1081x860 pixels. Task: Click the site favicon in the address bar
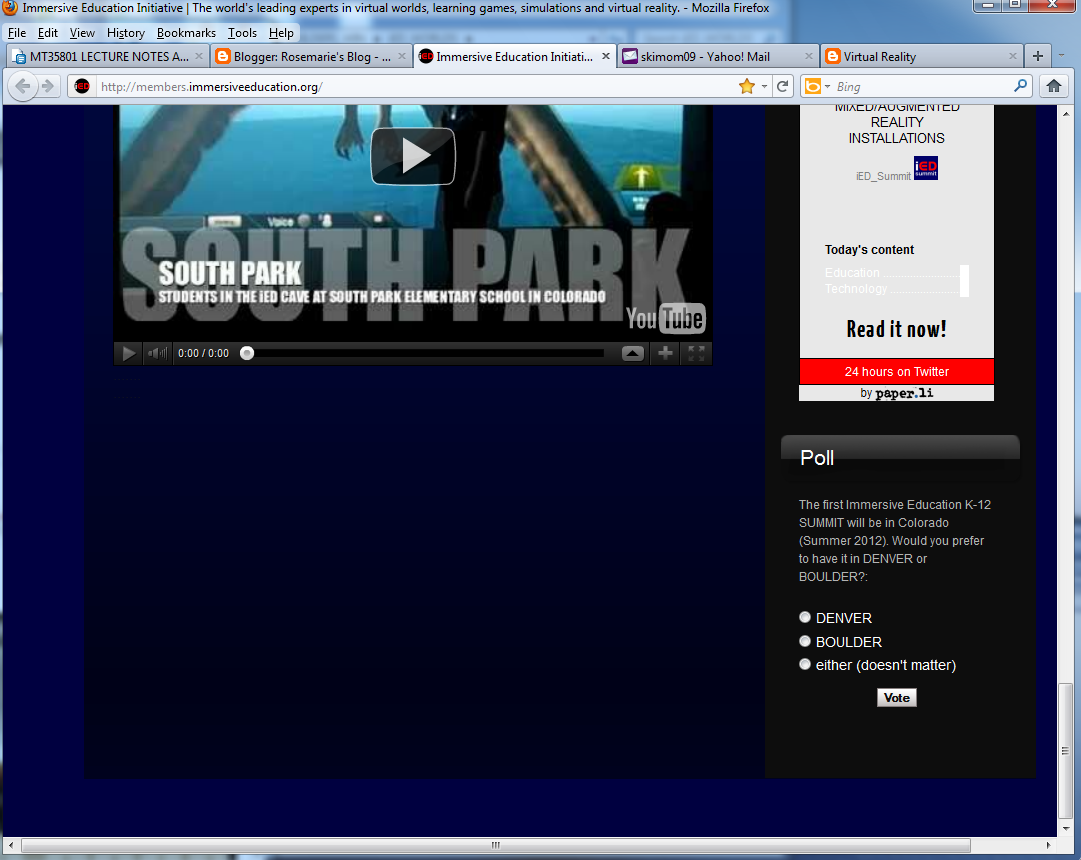pos(81,86)
